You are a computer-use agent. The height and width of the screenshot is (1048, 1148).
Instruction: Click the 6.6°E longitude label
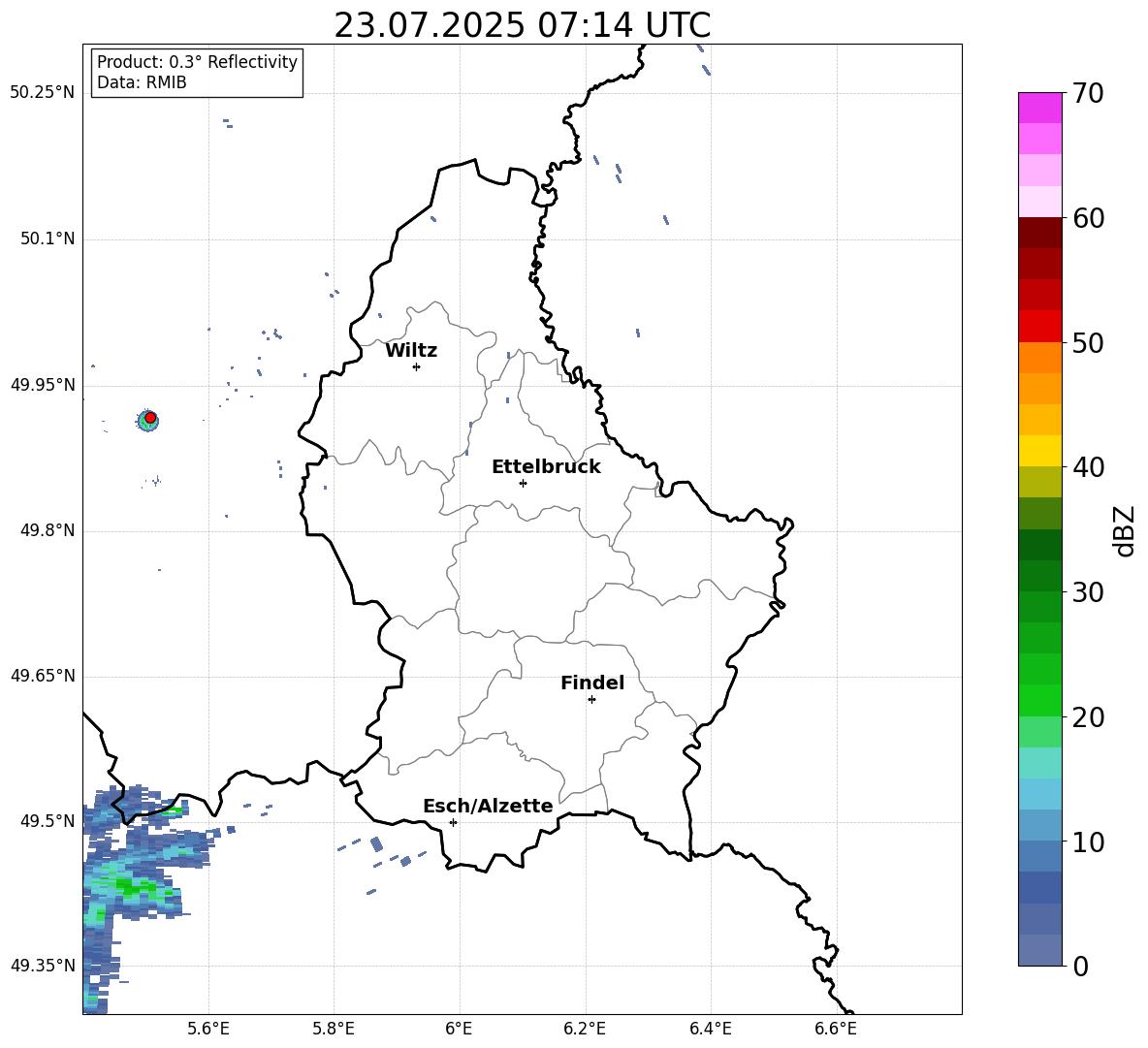click(x=836, y=1029)
